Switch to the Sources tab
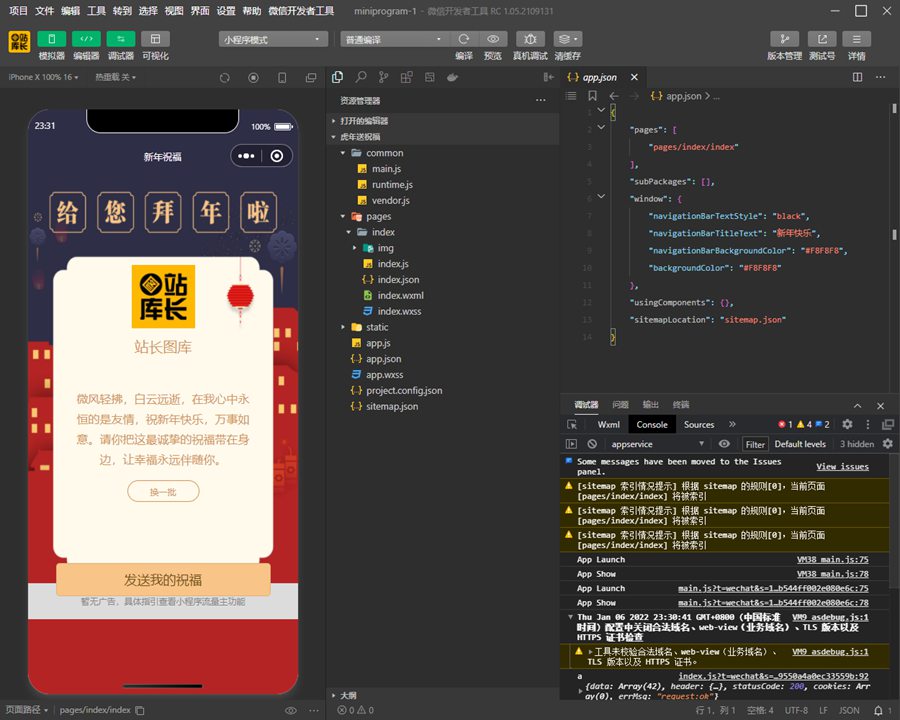This screenshot has height=720, width=900. coord(699,424)
